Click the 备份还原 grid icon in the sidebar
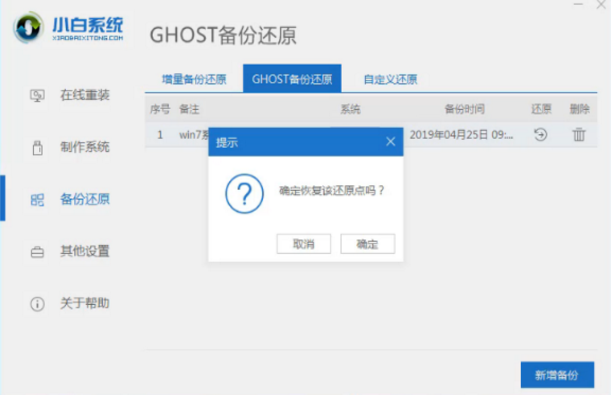 [37, 200]
